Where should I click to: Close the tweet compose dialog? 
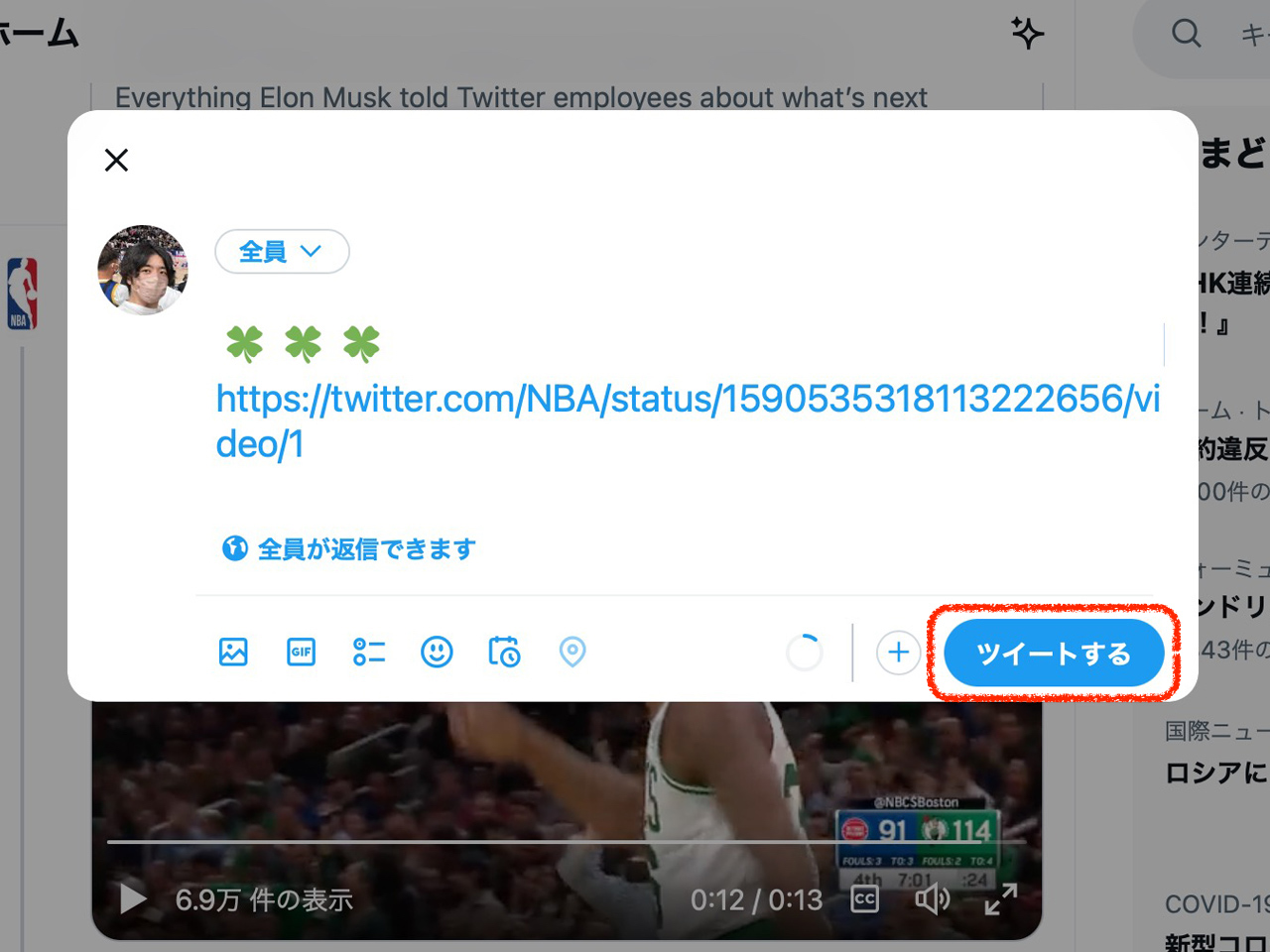[117, 160]
